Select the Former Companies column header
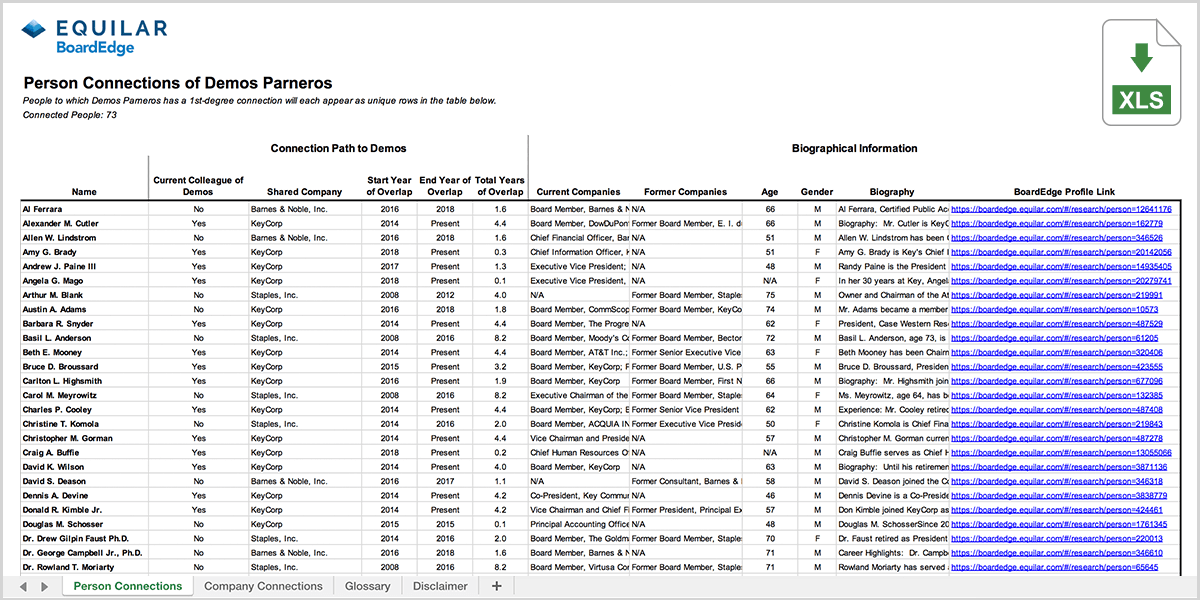This screenshot has width=1200, height=600. coord(685,192)
